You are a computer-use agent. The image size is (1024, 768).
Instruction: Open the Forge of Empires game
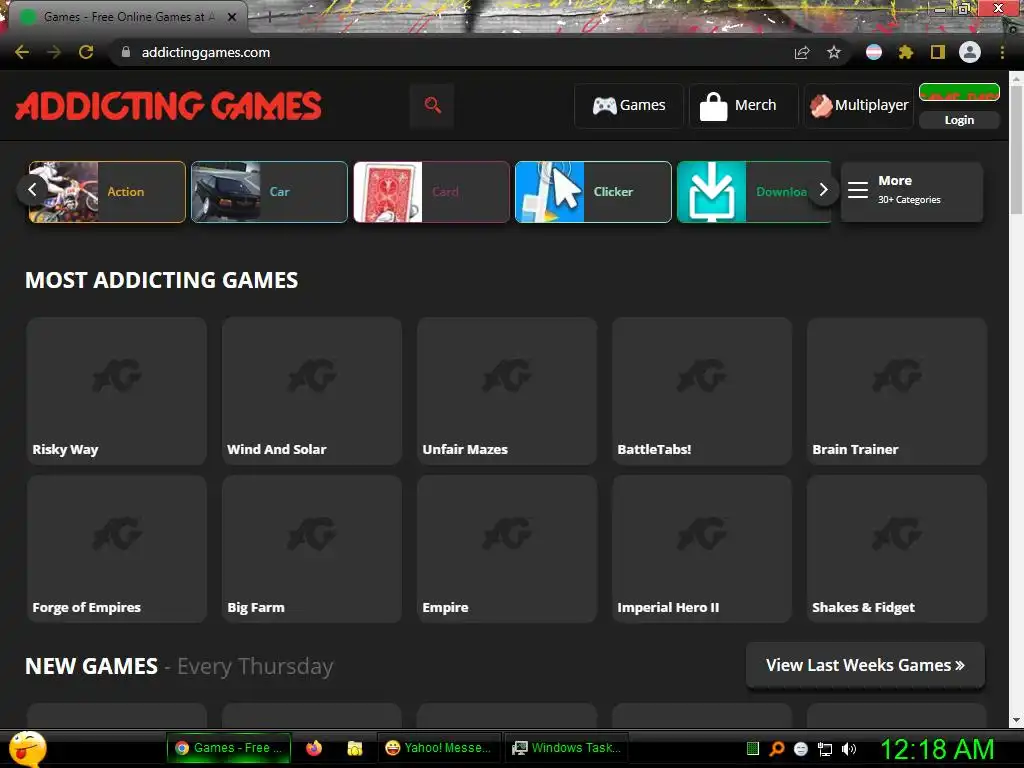click(x=117, y=549)
